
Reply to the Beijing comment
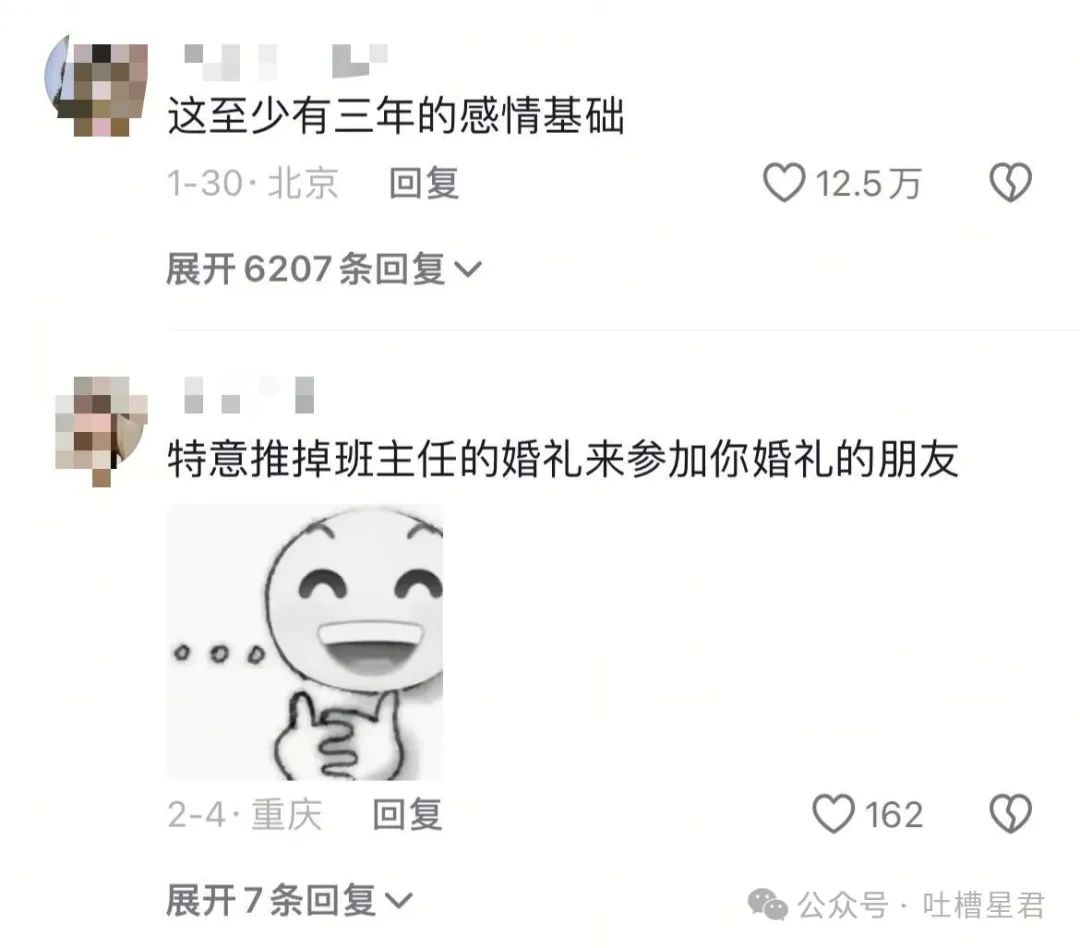[x=424, y=184]
